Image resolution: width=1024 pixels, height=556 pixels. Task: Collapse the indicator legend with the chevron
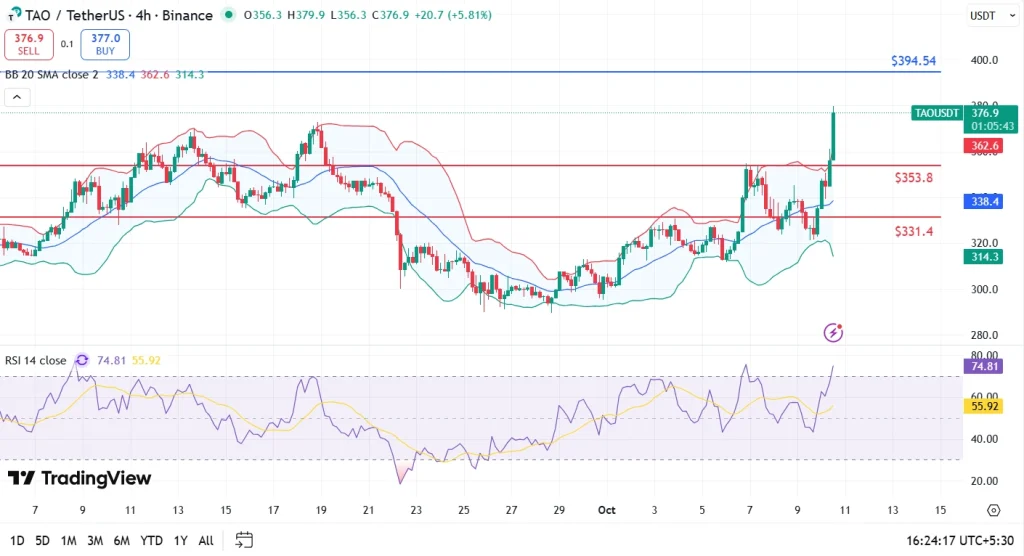click(x=17, y=97)
